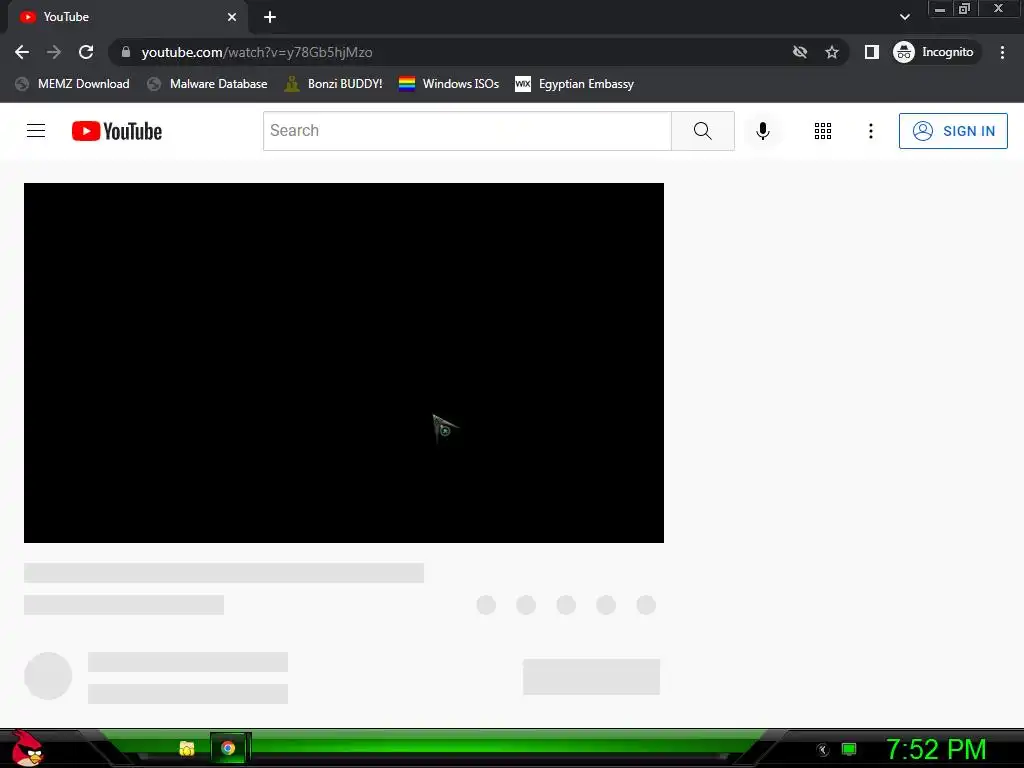Open the Bonzi BUDDY! bookmark
This screenshot has height=768, width=1024.
click(x=334, y=84)
